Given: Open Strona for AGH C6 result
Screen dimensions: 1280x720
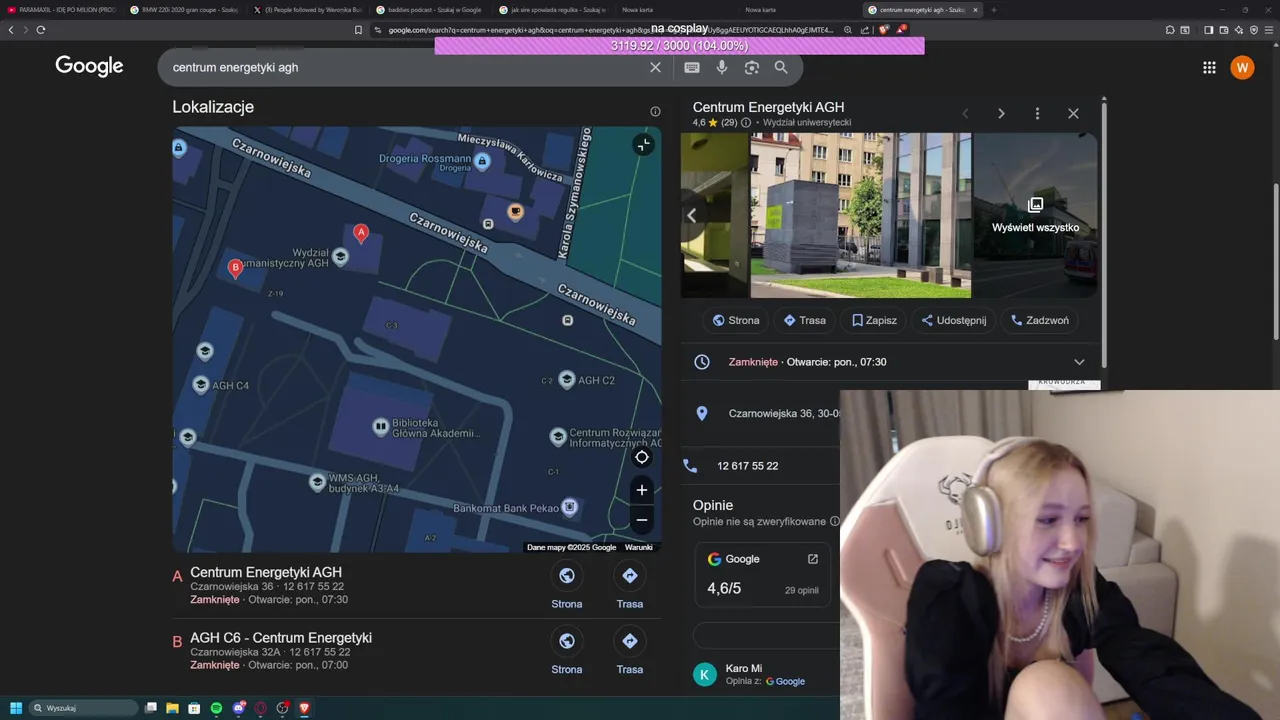Looking at the screenshot, I should click(x=567, y=652).
